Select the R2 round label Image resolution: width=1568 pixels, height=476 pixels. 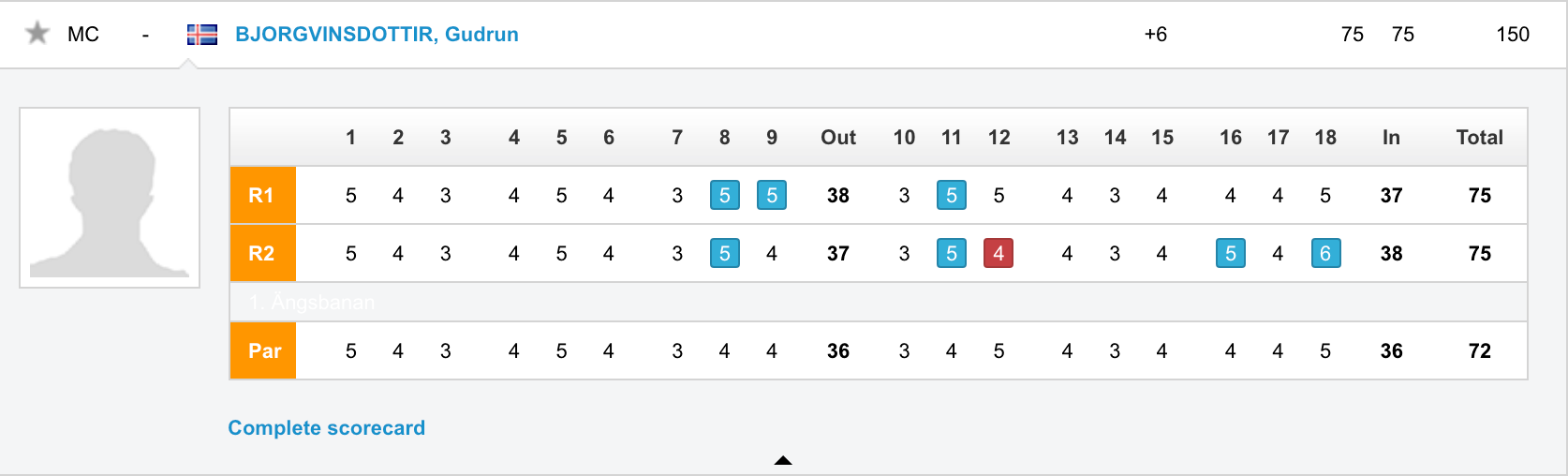click(263, 253)
